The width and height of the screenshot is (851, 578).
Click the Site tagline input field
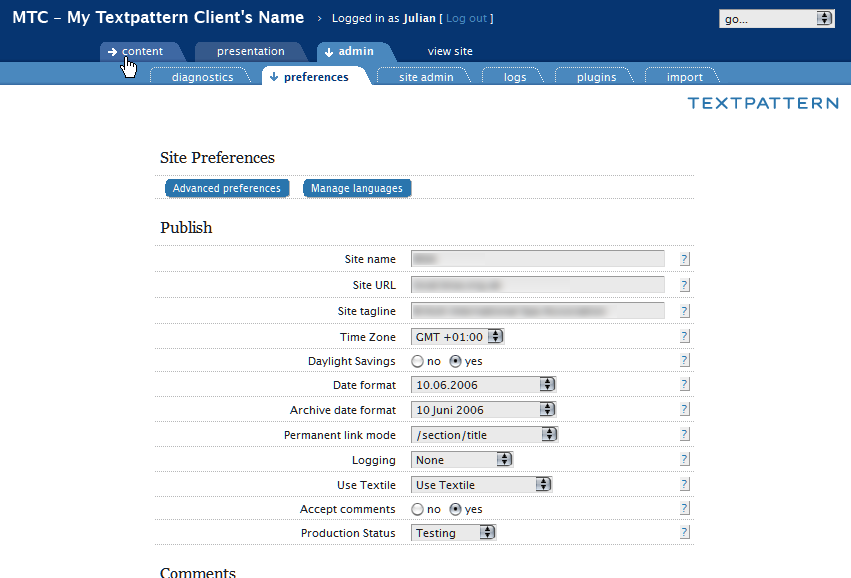click(x=538, y=311)
